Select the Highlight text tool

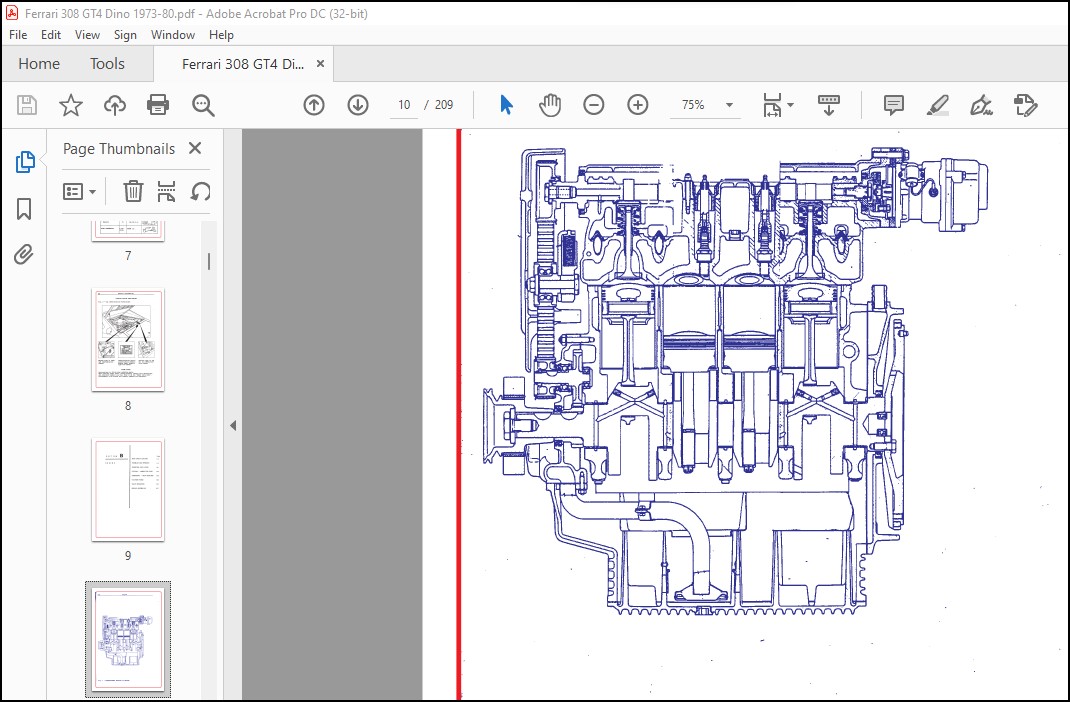point(938,105)
